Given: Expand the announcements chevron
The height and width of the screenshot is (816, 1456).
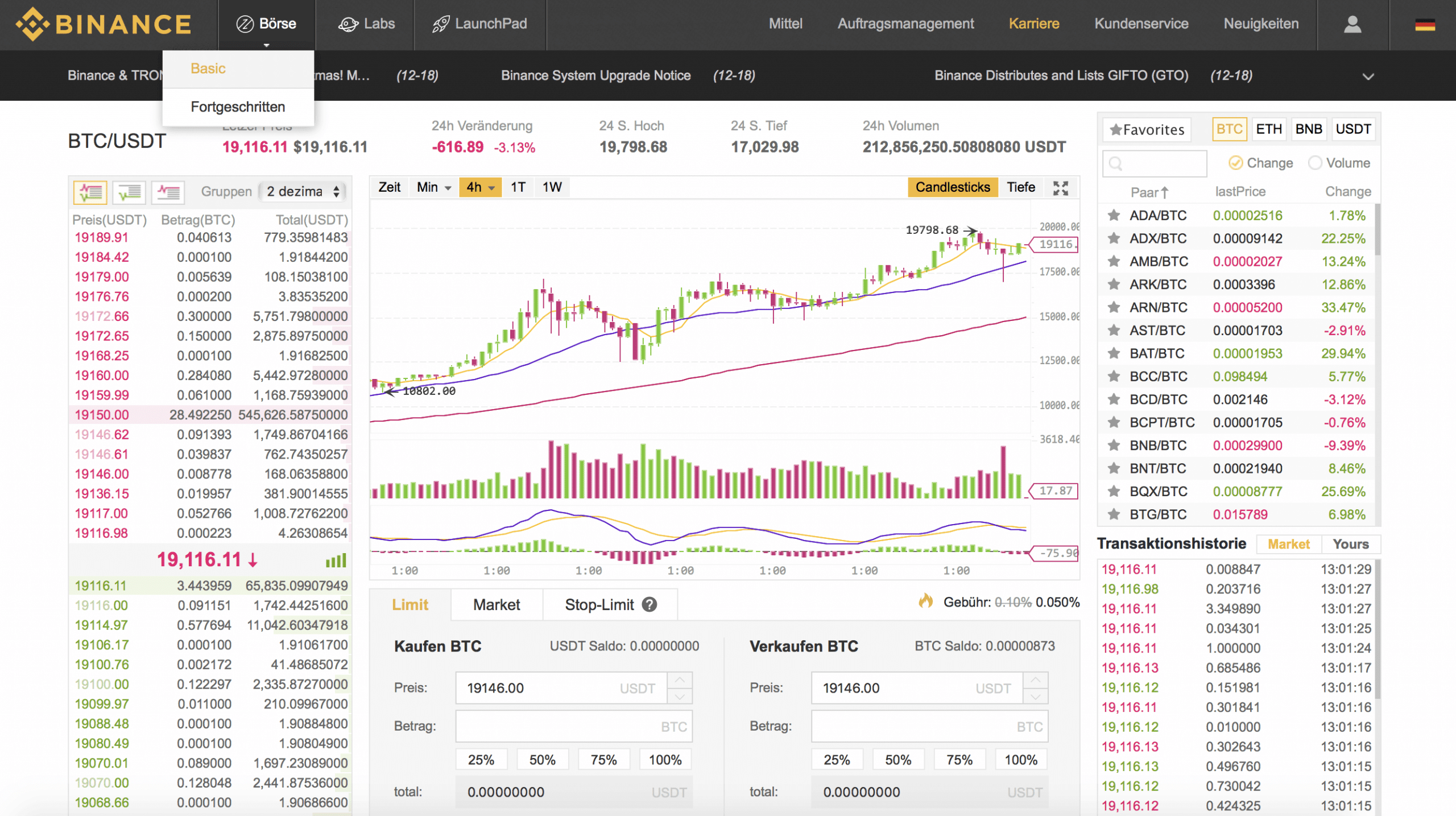Looking at the screenshot, I should pos(1368,76).
